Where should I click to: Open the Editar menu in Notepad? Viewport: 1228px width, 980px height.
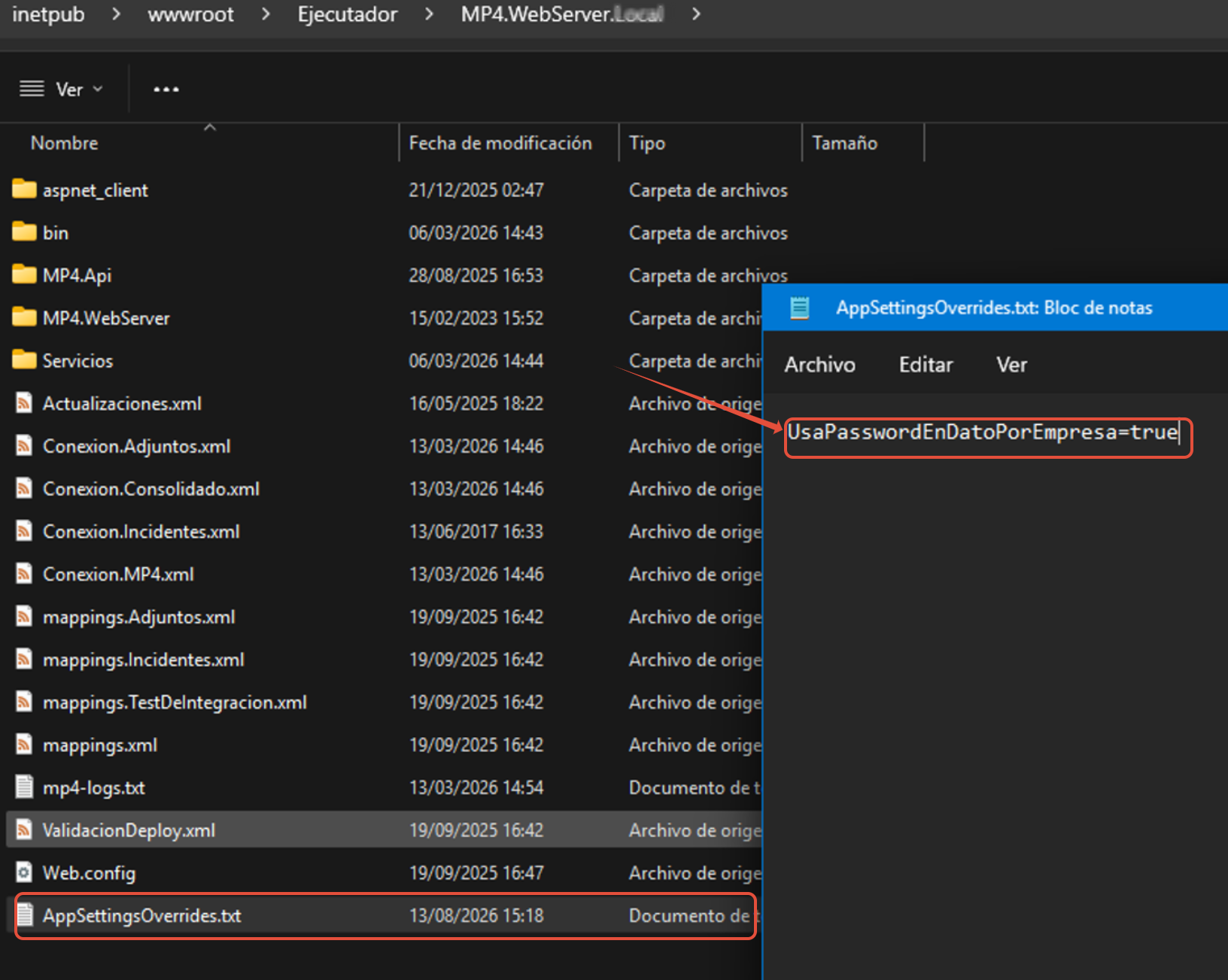coord(926,365)
